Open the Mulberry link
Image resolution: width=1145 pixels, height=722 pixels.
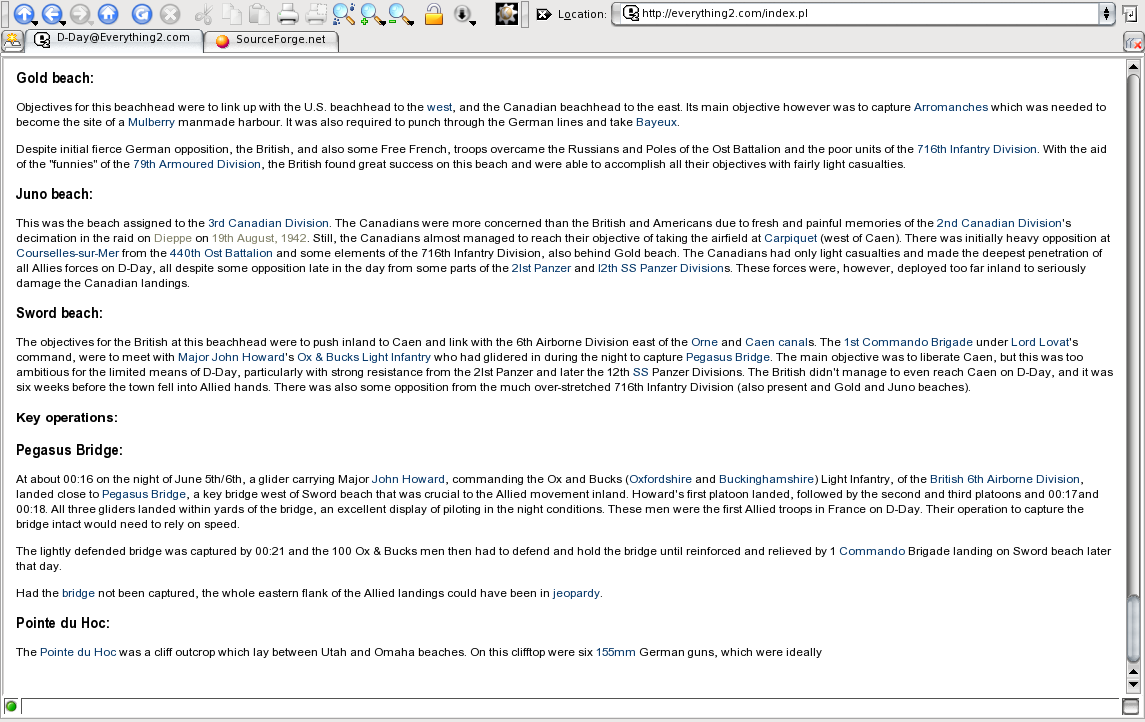[x=151, y=122]
